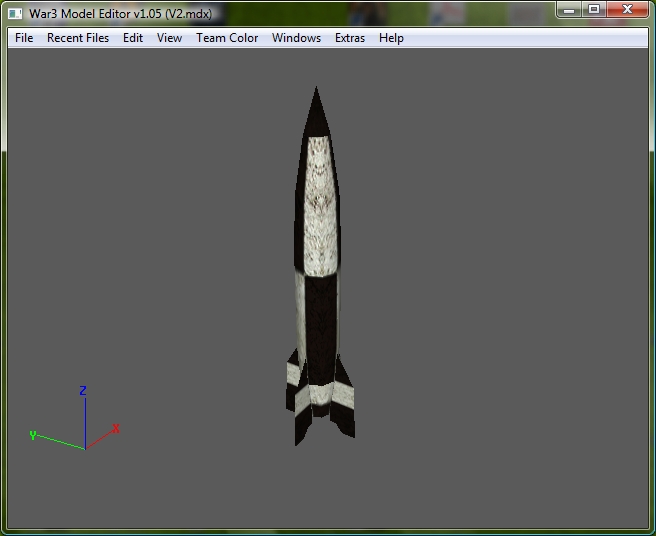The width and height of the screenshot is (656, 536).
Task: Minimize the War3 Model Editor window
Action: click(x=569, y=10)
